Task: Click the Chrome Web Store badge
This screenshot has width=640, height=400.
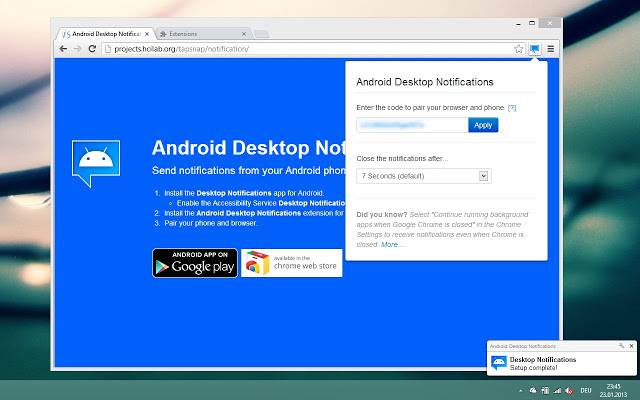Action: click(x=291, y=263)
